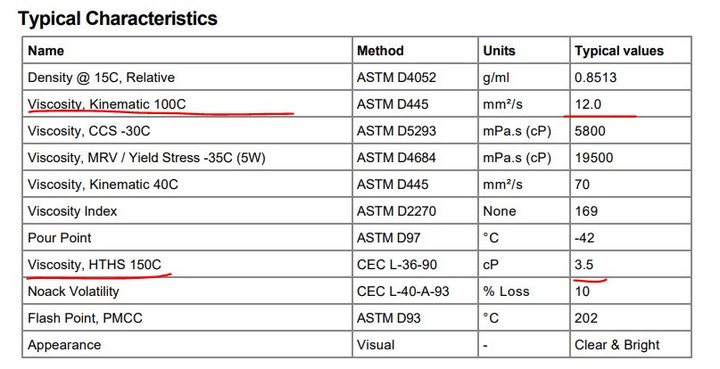Click the underlined Viscosity, Kinematic 100C text
The height and width of the screenshot is (369, 720).
tap(107, 104)
